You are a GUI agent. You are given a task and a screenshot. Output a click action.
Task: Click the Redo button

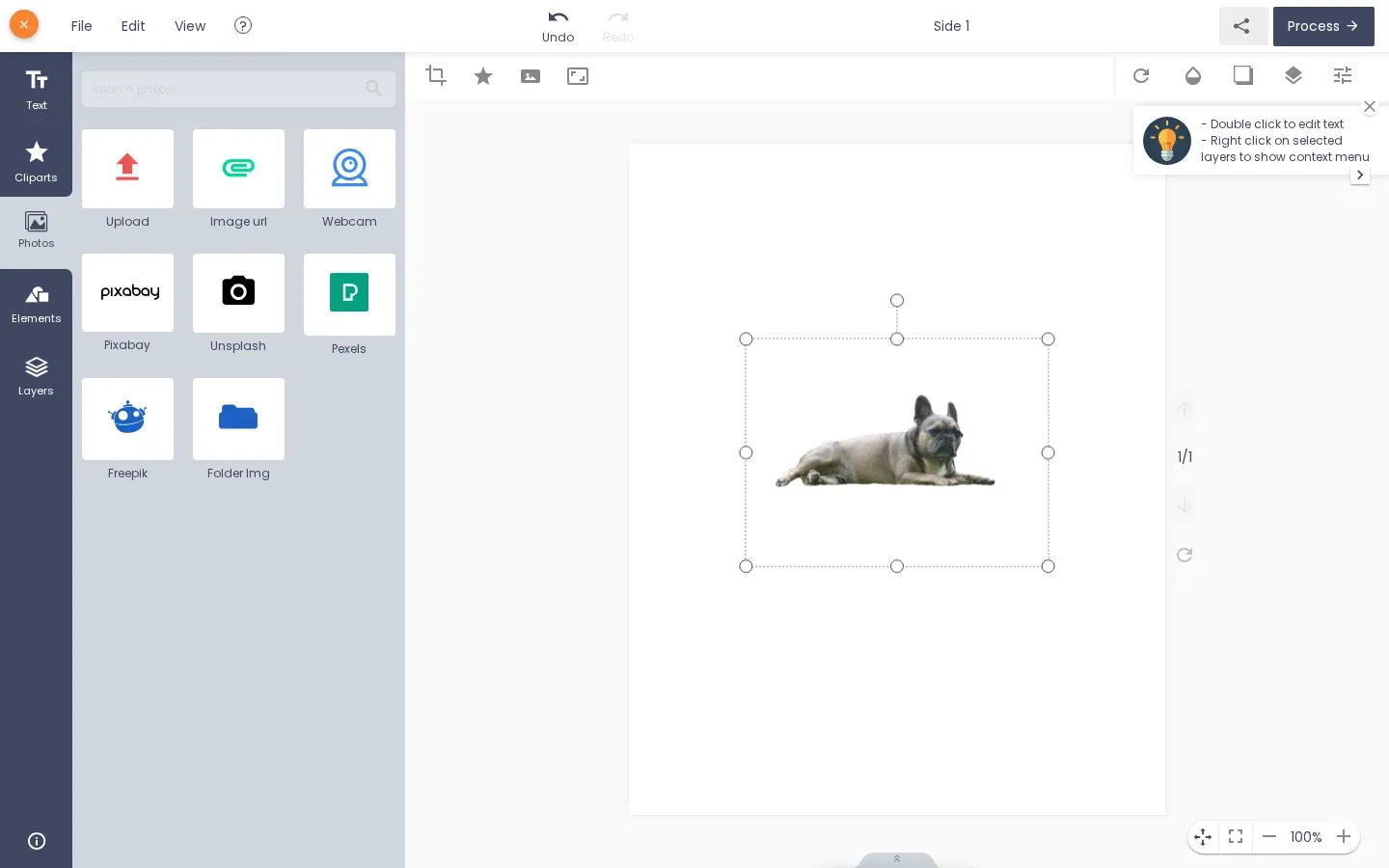click(x=618, y=26)
